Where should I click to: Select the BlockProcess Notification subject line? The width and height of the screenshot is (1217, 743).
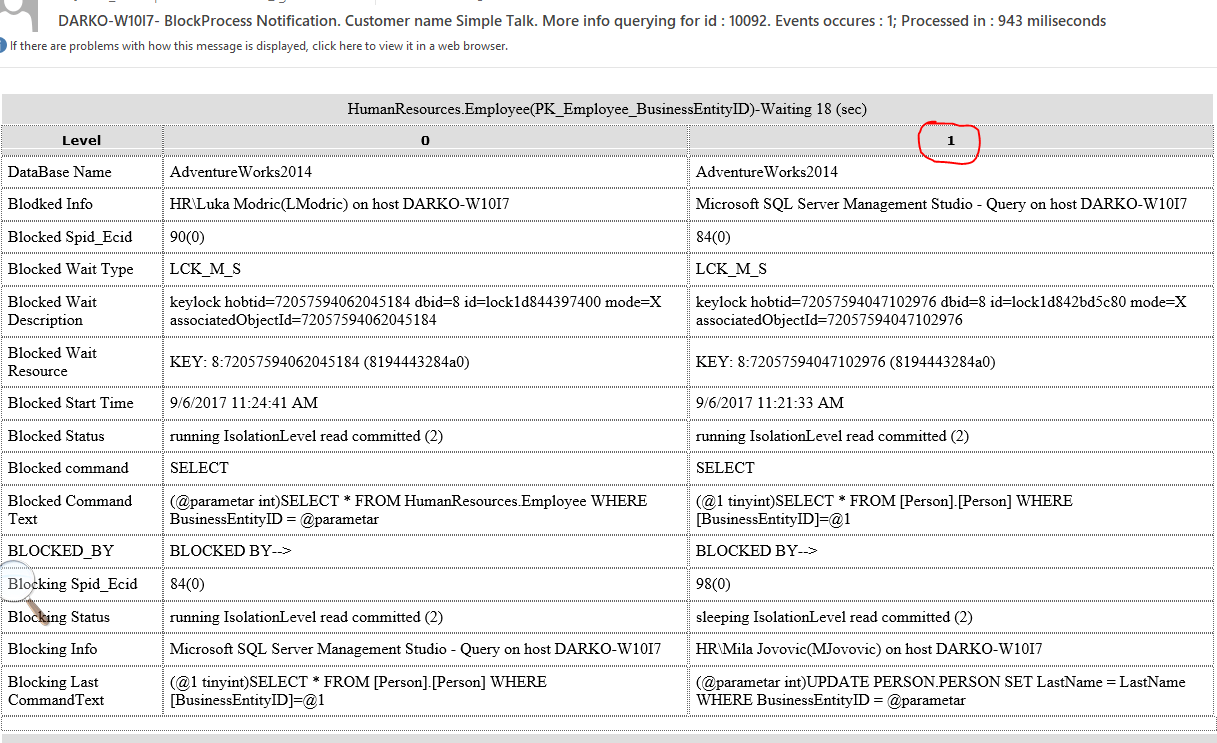coord(582,21)
